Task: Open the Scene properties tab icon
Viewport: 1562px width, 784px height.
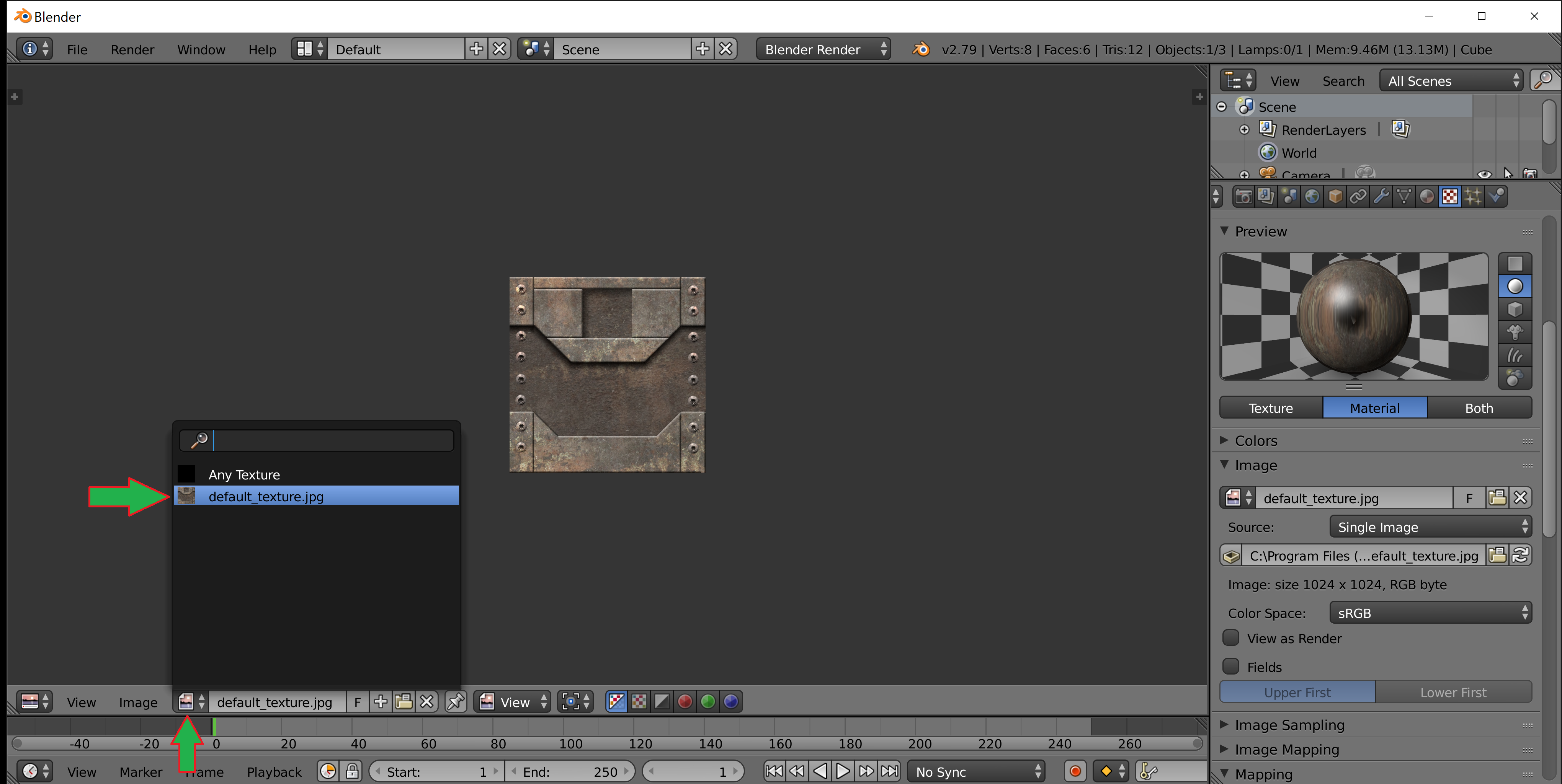Action: coord(1289,196)
